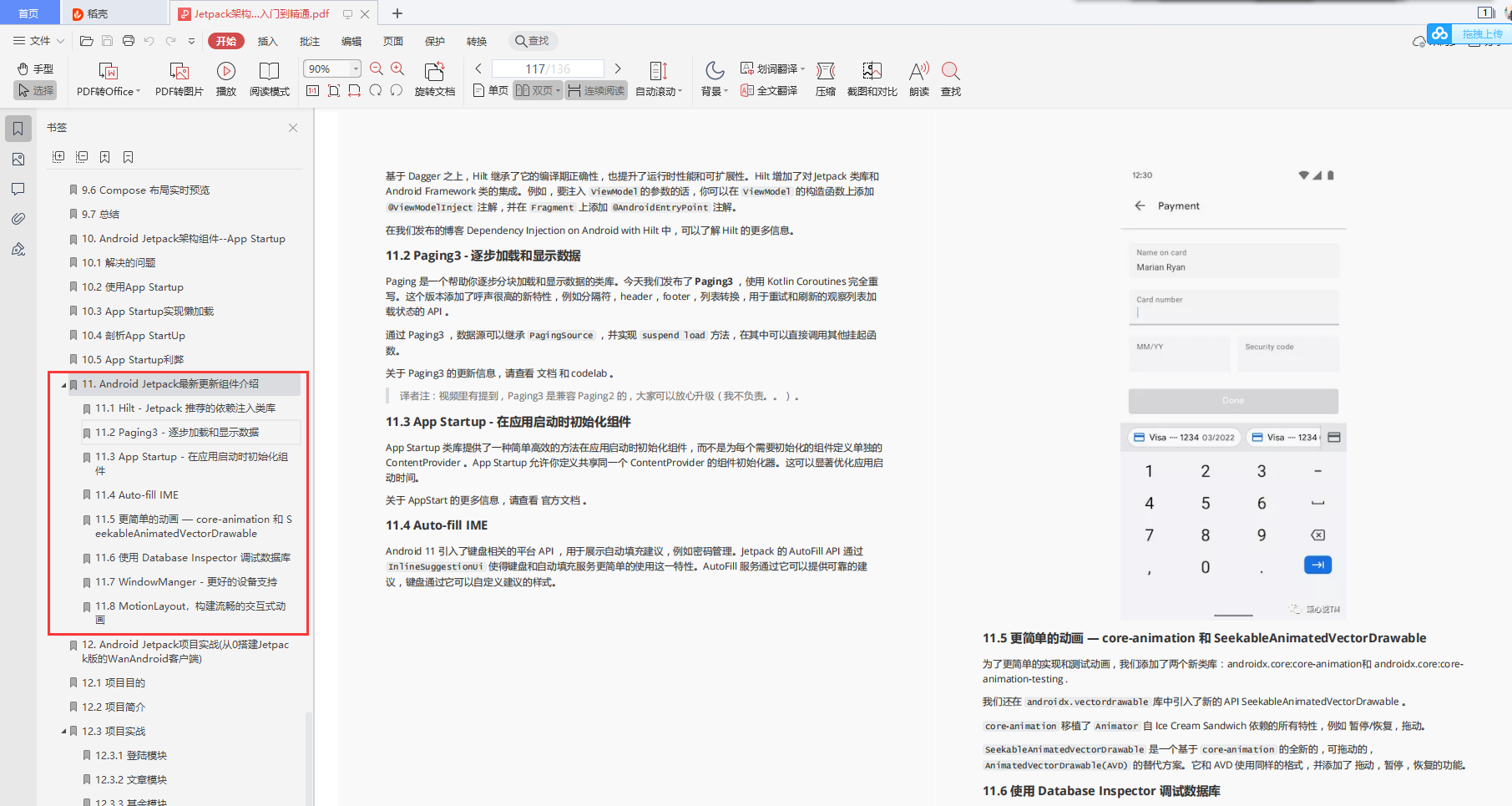Open the 首页 home tab

(29, 13)
